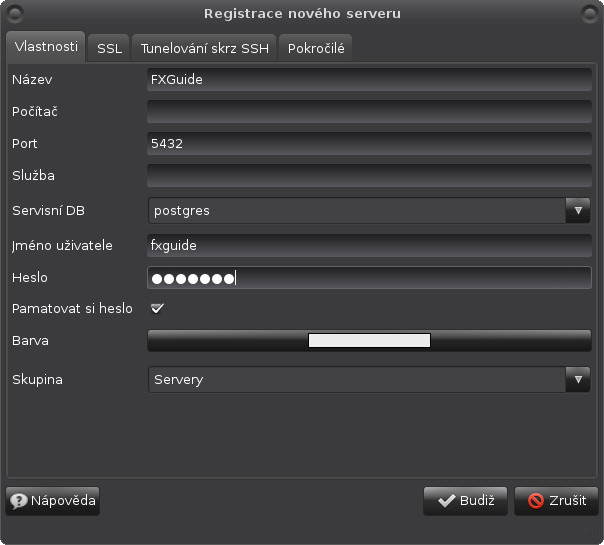Screen dimensions: 604x545
Task: Toggle the Pamatovat si heslo checkbox
Action: click(157, 309)
